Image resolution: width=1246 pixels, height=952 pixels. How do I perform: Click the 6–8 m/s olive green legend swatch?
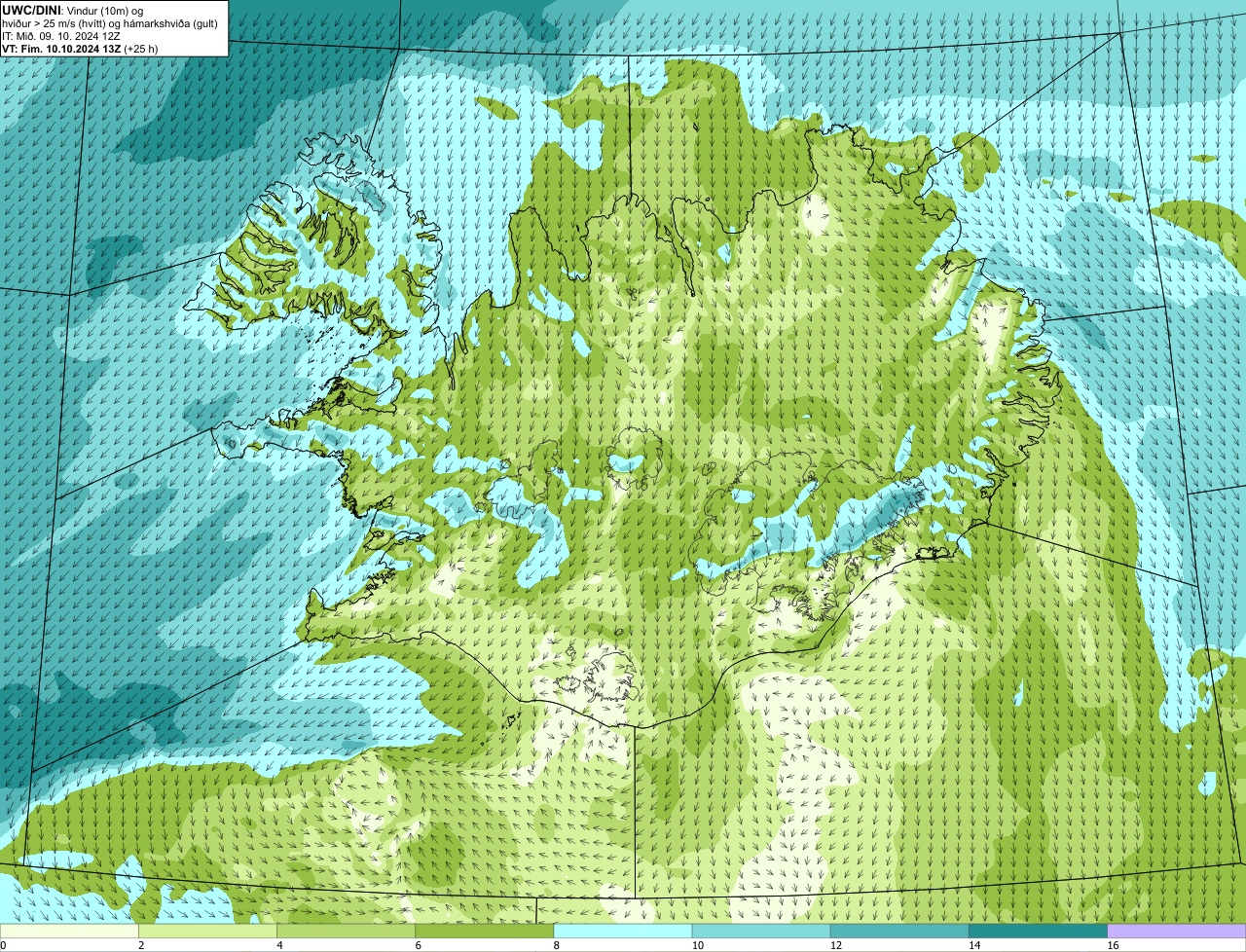click(485, 931)
